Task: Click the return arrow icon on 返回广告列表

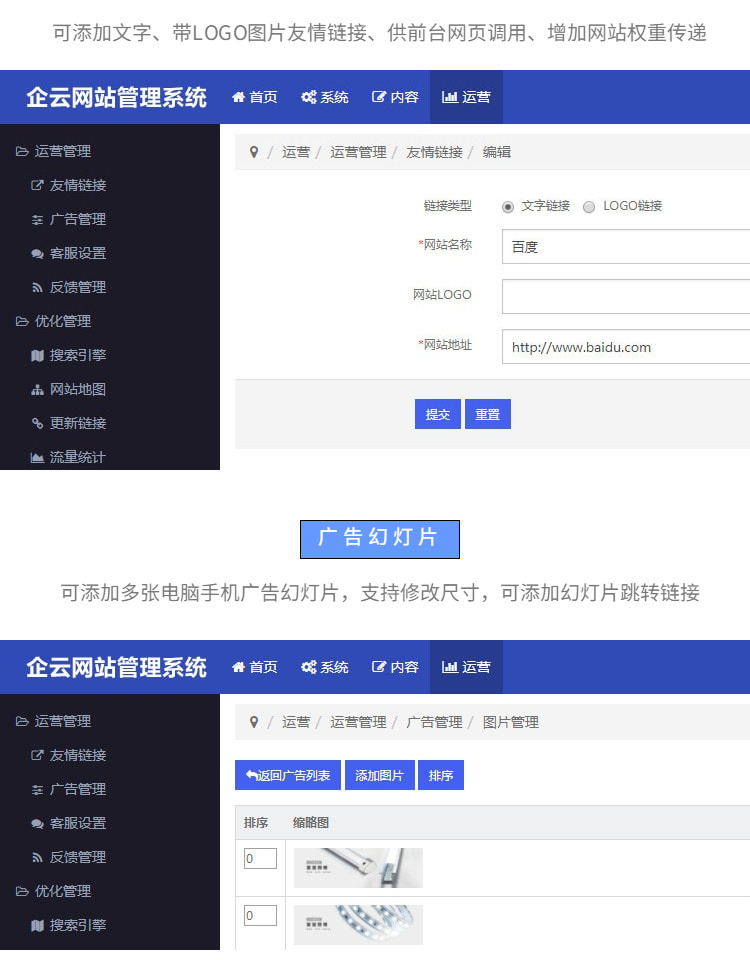Action: click(x=251, y=775)
